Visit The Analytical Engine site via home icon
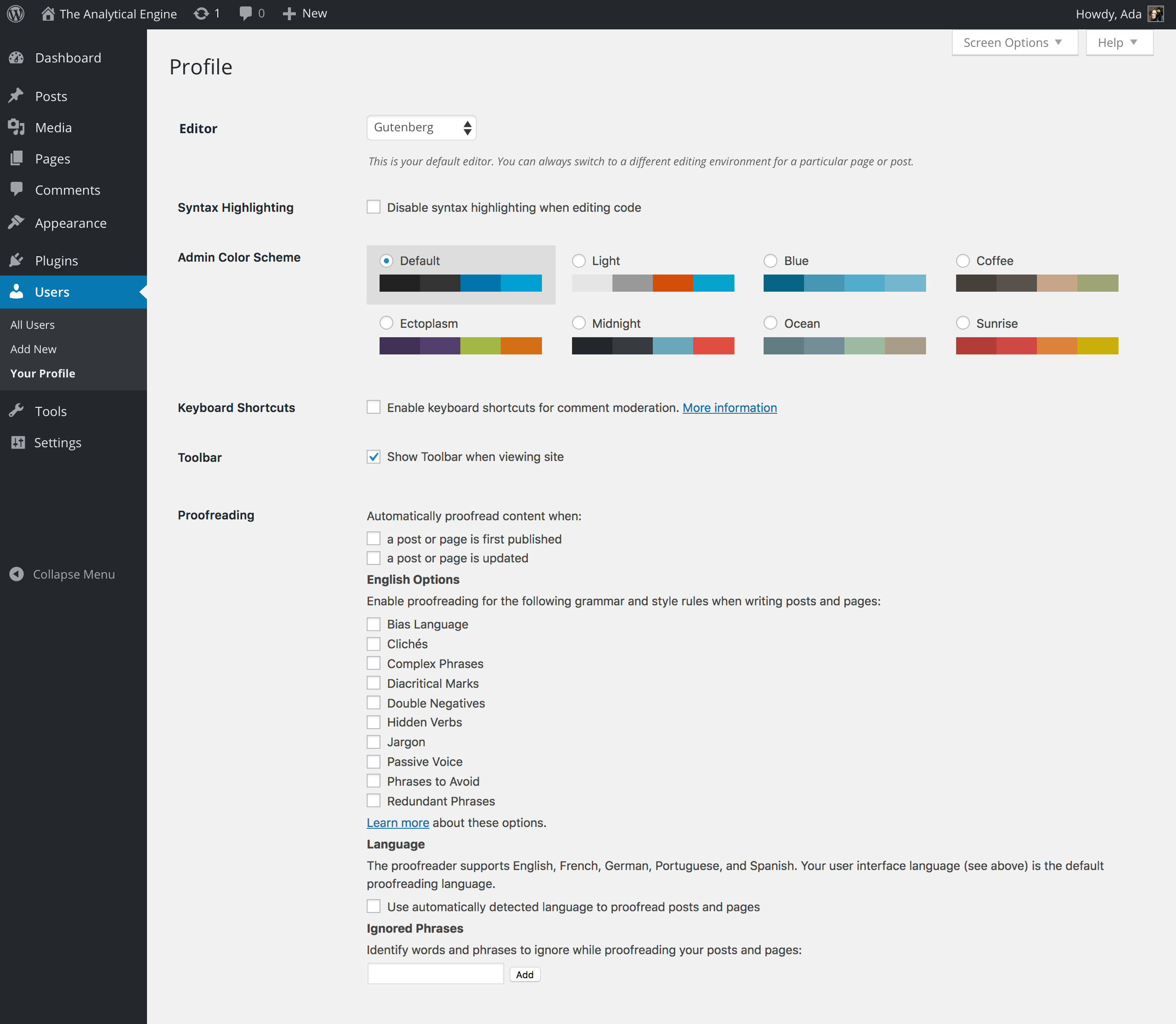The image size is (1176, 1024). tap(48, 13)
